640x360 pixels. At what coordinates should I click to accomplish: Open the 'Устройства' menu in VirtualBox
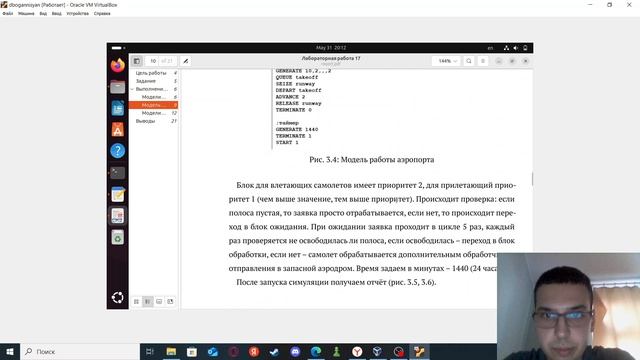coord(78,13)
